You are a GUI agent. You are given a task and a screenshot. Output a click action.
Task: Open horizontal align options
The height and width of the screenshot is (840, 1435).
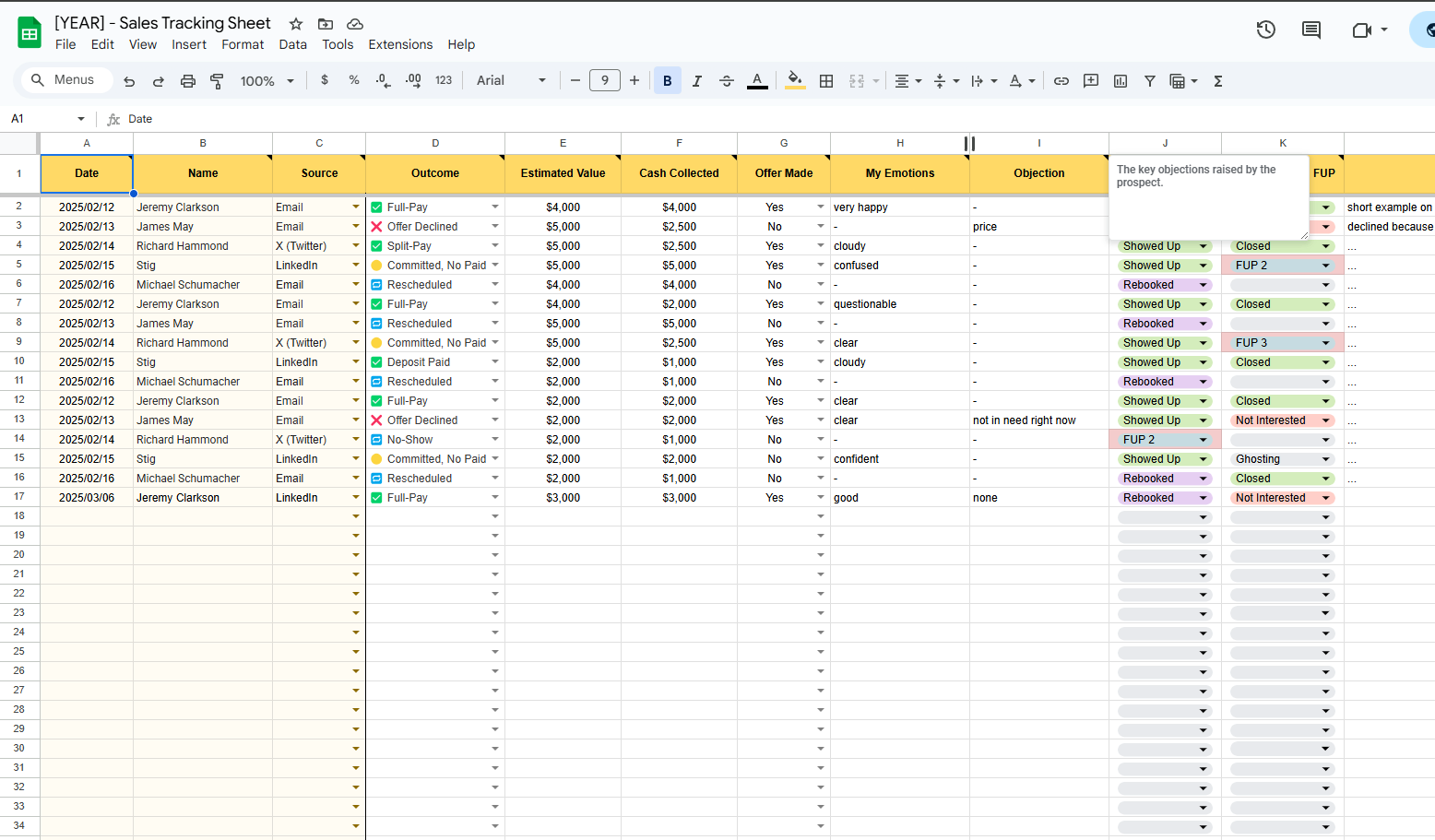(907, 81)
